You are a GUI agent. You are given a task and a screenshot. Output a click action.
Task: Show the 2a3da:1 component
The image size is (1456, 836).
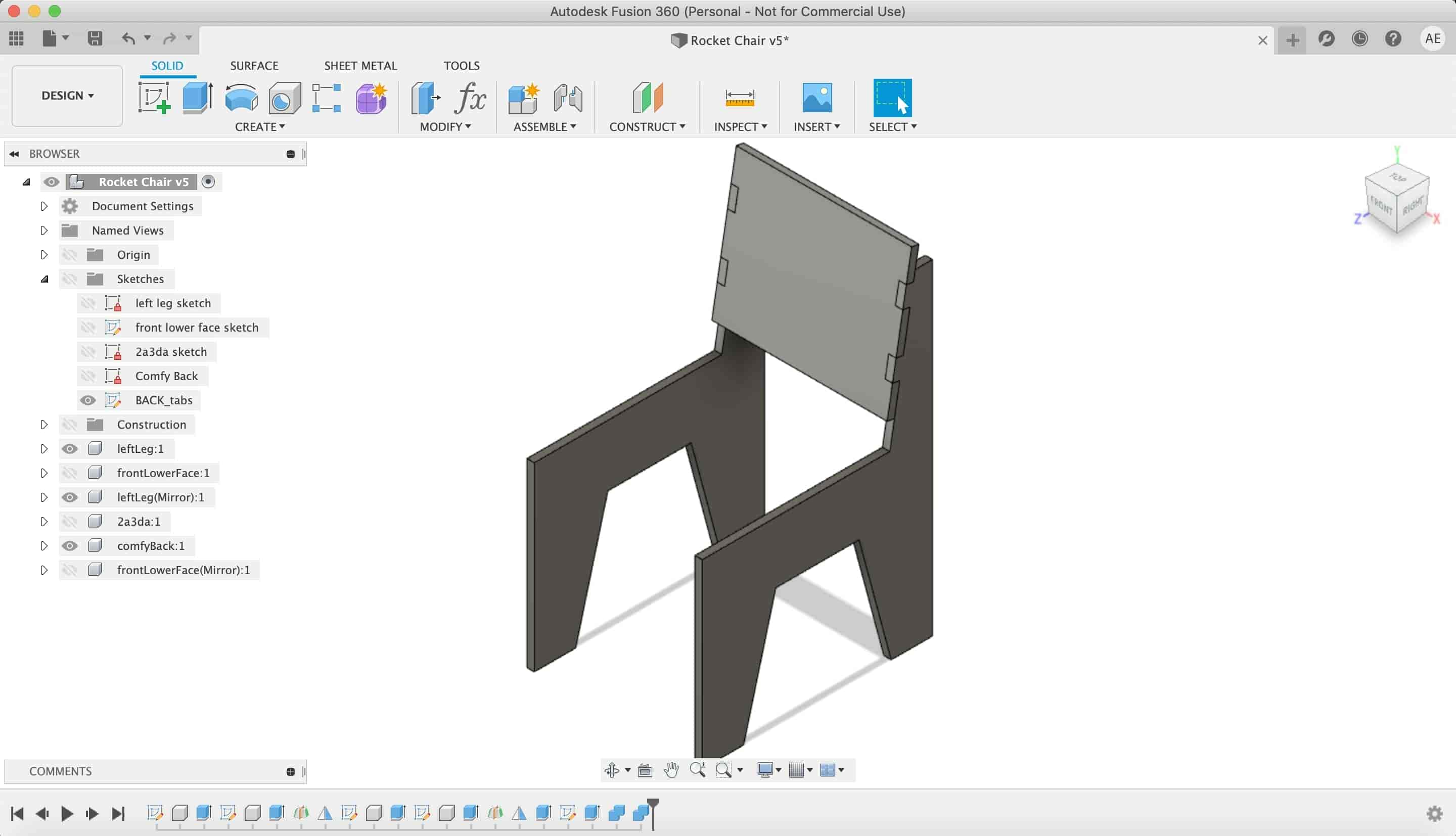point(69,521)
